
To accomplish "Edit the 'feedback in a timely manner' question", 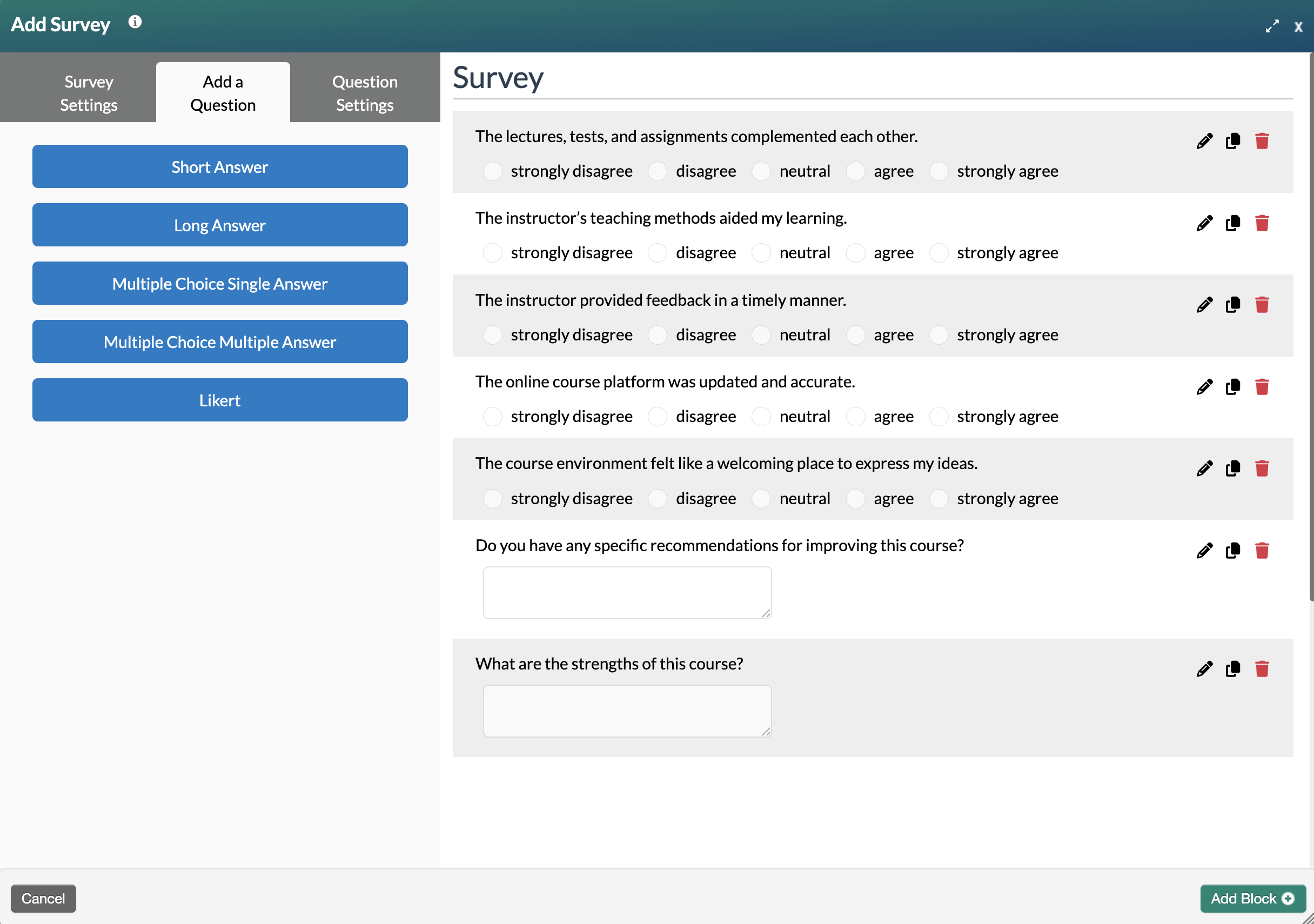I will pyautogui.click(x=1204, y=305).
